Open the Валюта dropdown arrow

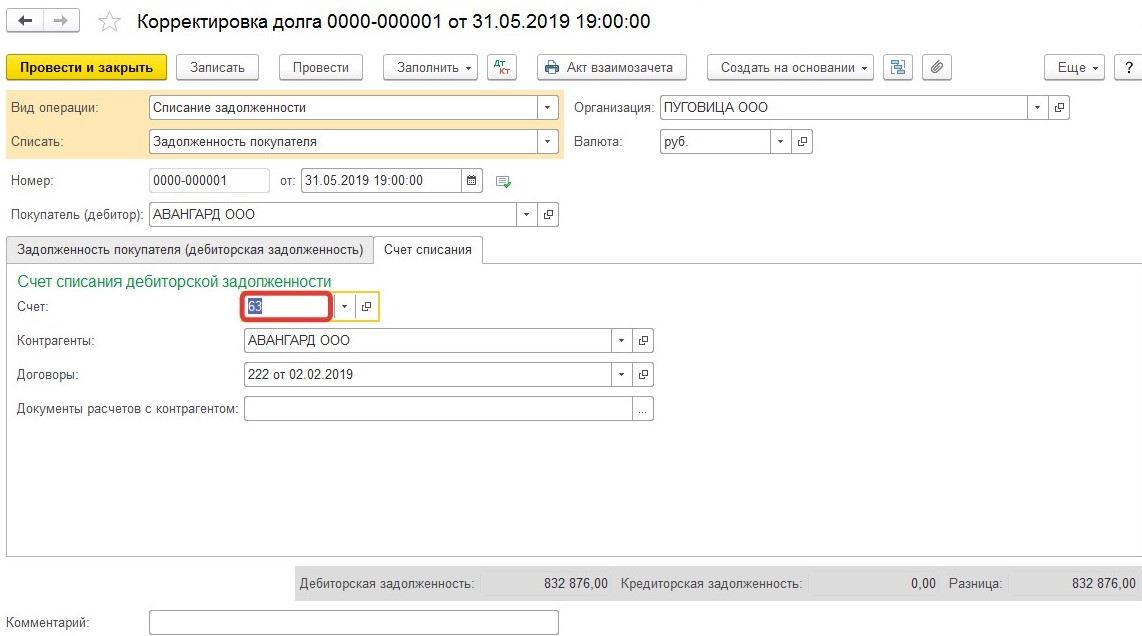pos(780,142)
